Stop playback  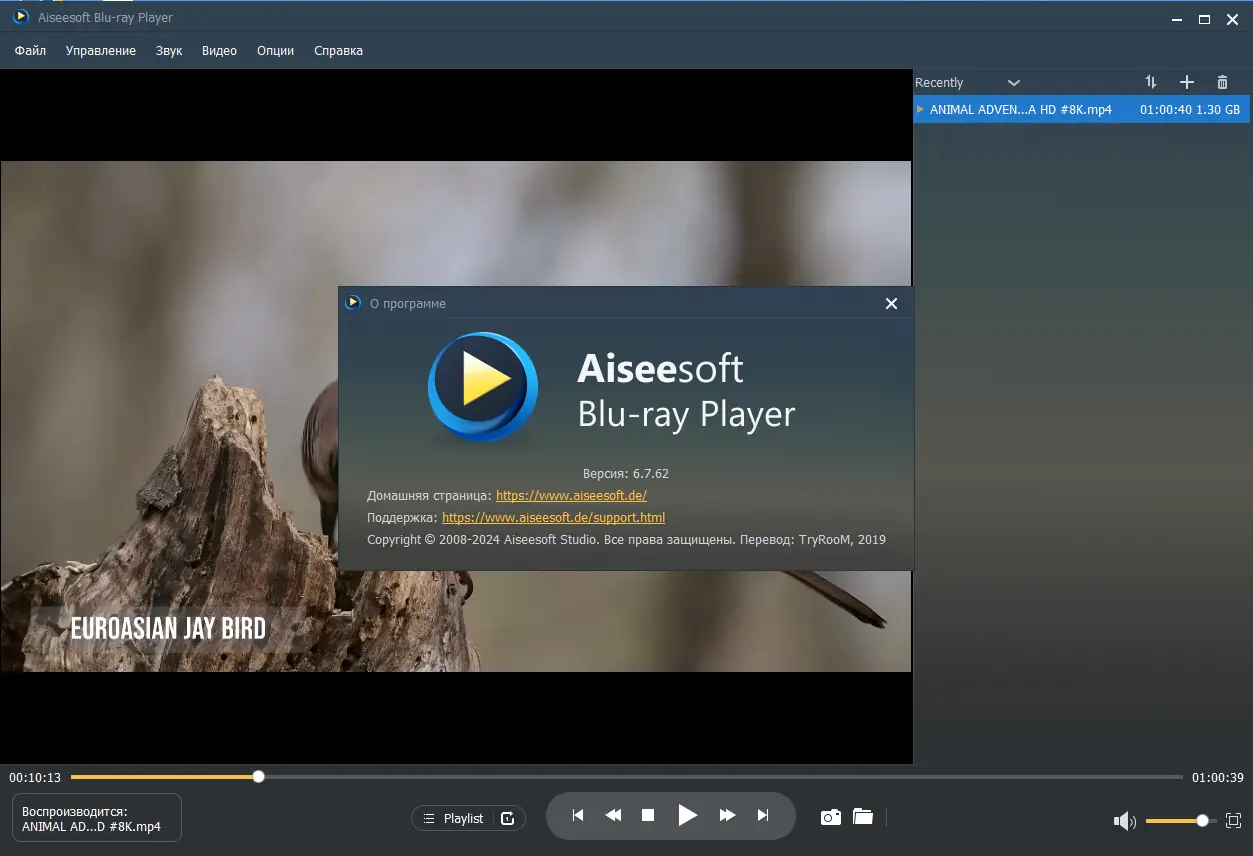point(648,816)
